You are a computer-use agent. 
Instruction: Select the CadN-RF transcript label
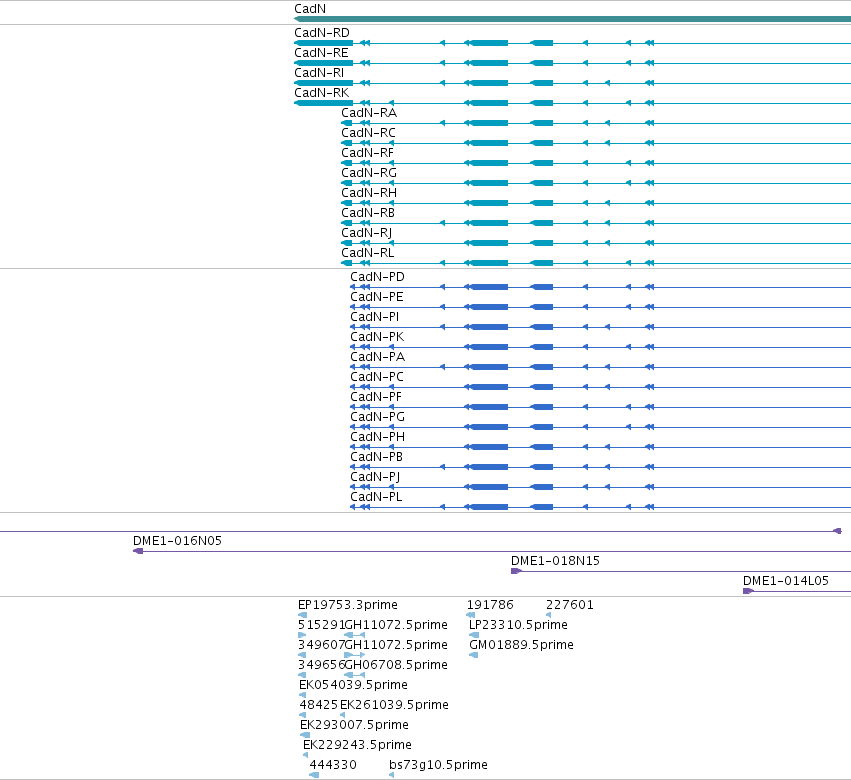click(x=367, y=153)
